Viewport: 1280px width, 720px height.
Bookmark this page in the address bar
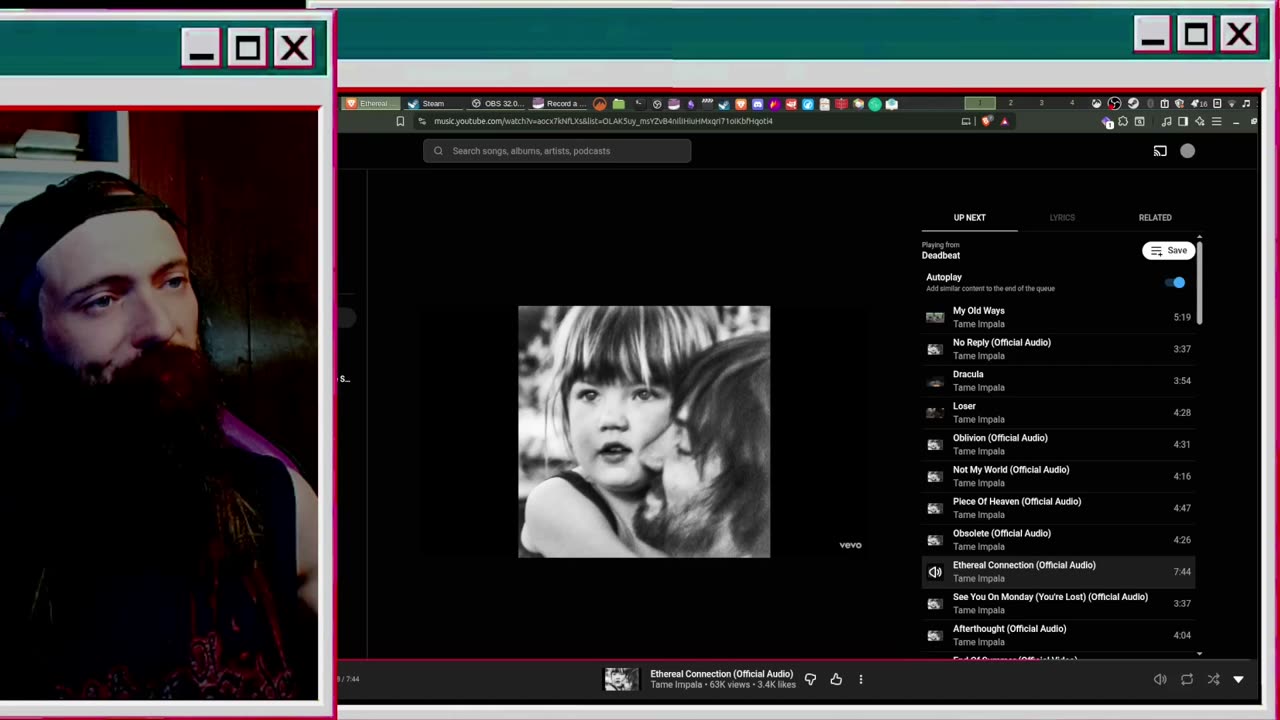pos(400,121)
